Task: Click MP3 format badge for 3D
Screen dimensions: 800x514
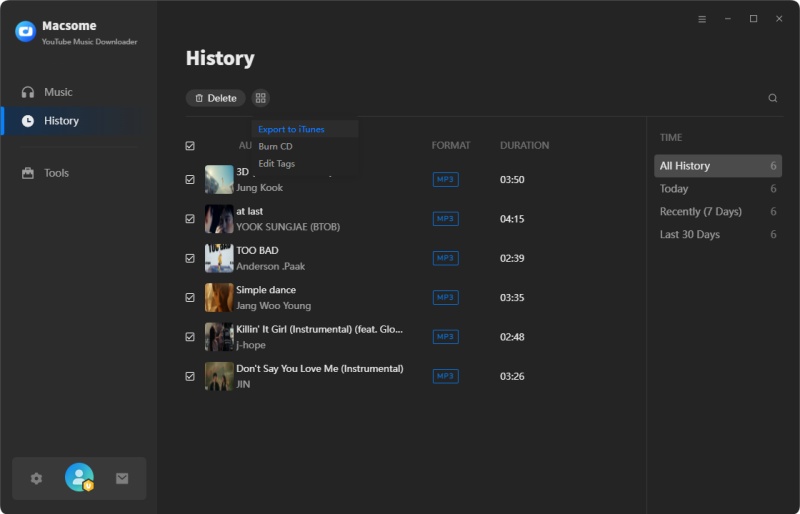Action: pos(445,180)
